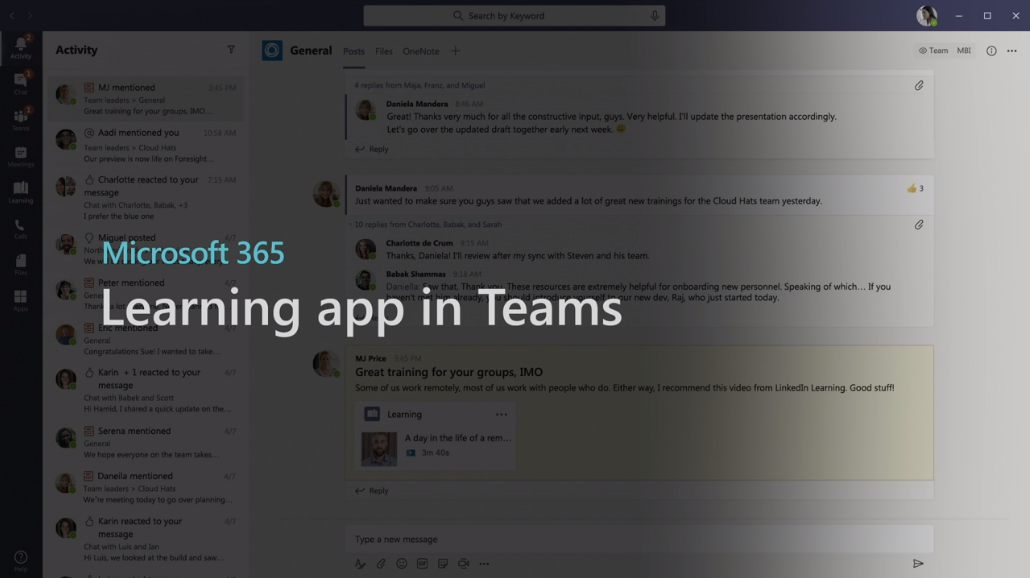This screenshot has width=1030, height=578.
Task: Switch to the Posts tab
Action: tap(353, 51)
